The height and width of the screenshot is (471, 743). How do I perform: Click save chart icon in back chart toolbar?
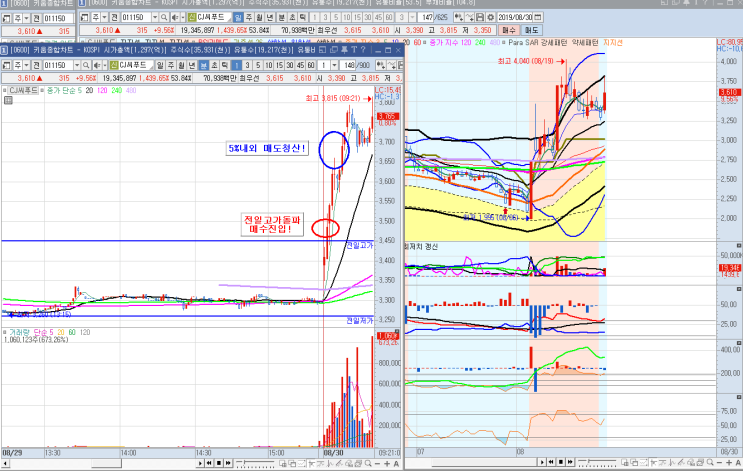[x=480, y=17]
